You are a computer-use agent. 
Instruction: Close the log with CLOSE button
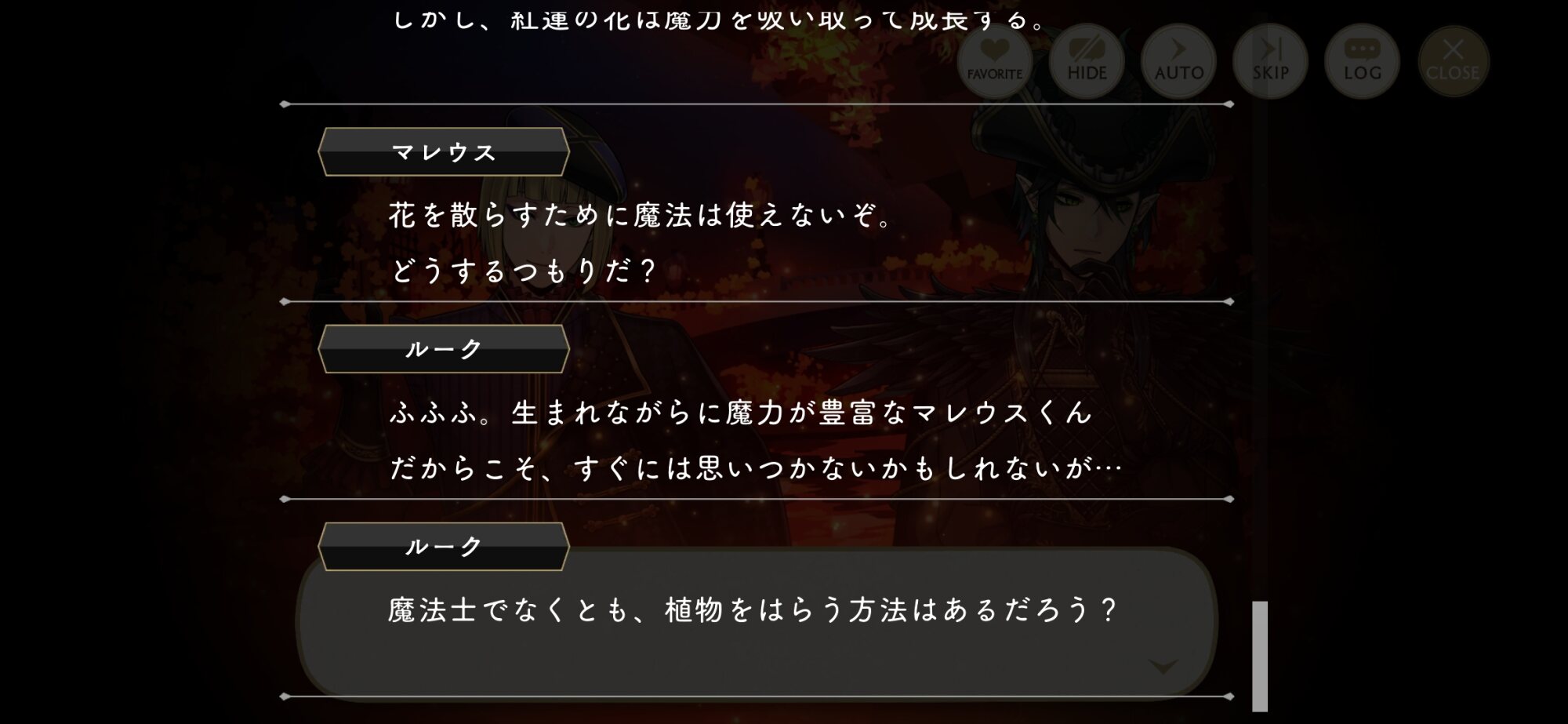click(x=1453, y=60)
